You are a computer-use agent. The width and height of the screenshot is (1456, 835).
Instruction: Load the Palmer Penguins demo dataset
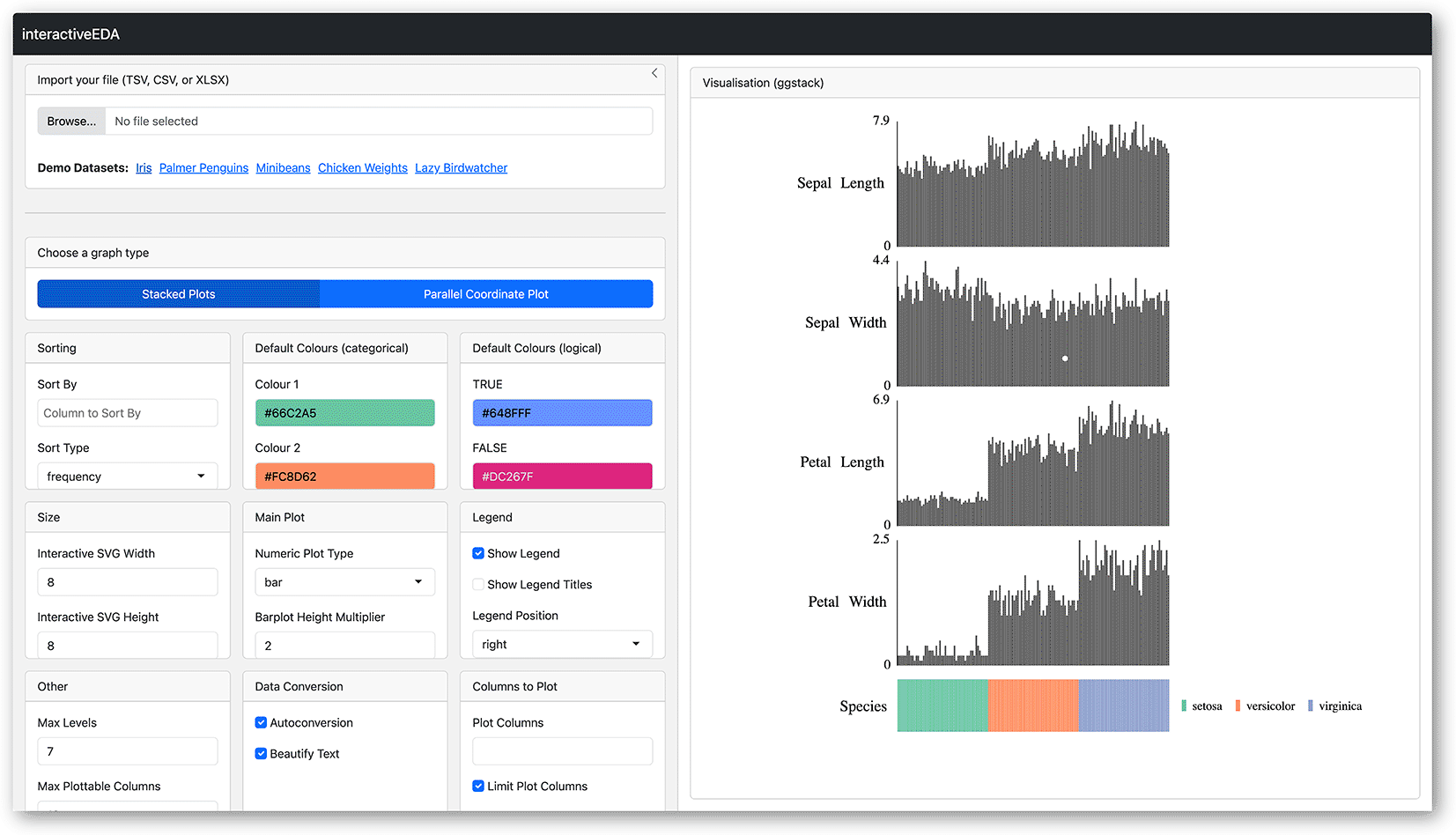pos(203,168)
